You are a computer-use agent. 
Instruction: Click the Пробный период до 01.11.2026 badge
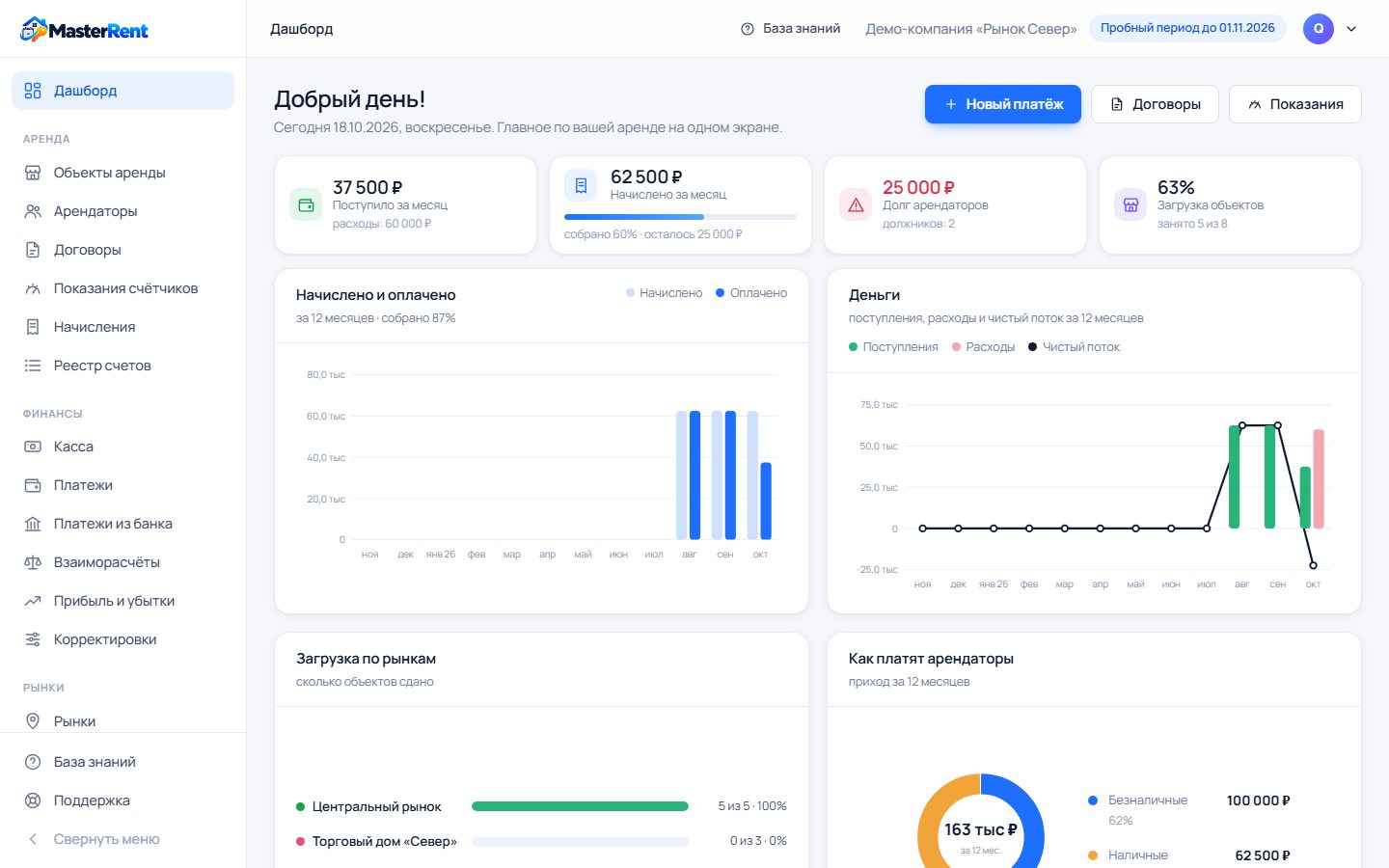click(x=1187, y=28)
